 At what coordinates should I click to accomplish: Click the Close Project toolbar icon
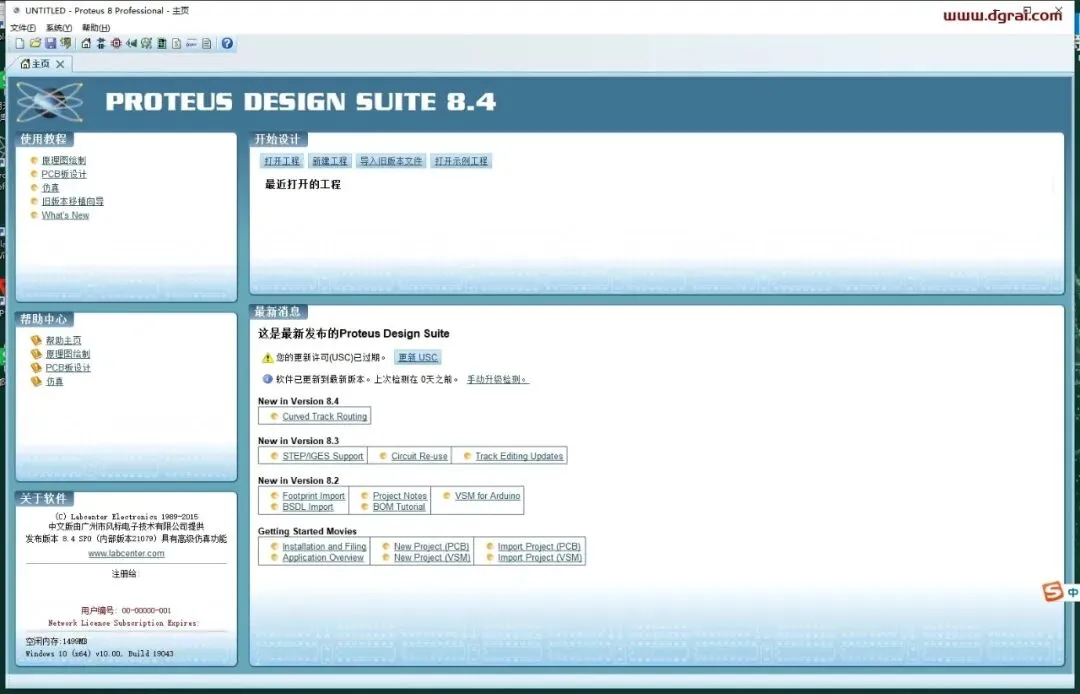tap(65, 43)
